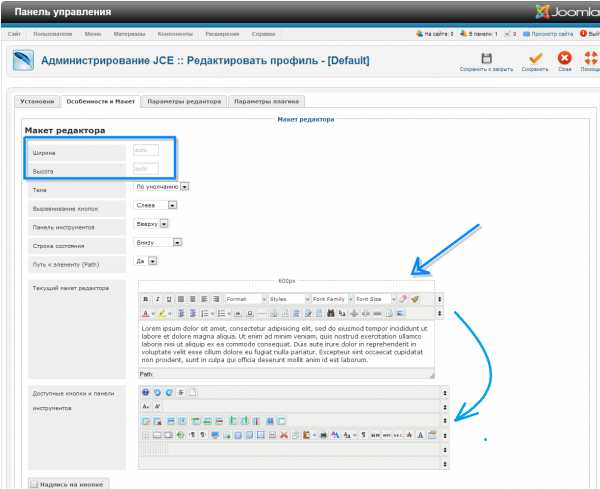This screenshot has width=600, height=489.
Task: Click the Remove Format eraser icon
Action: (x=403, y=299)
